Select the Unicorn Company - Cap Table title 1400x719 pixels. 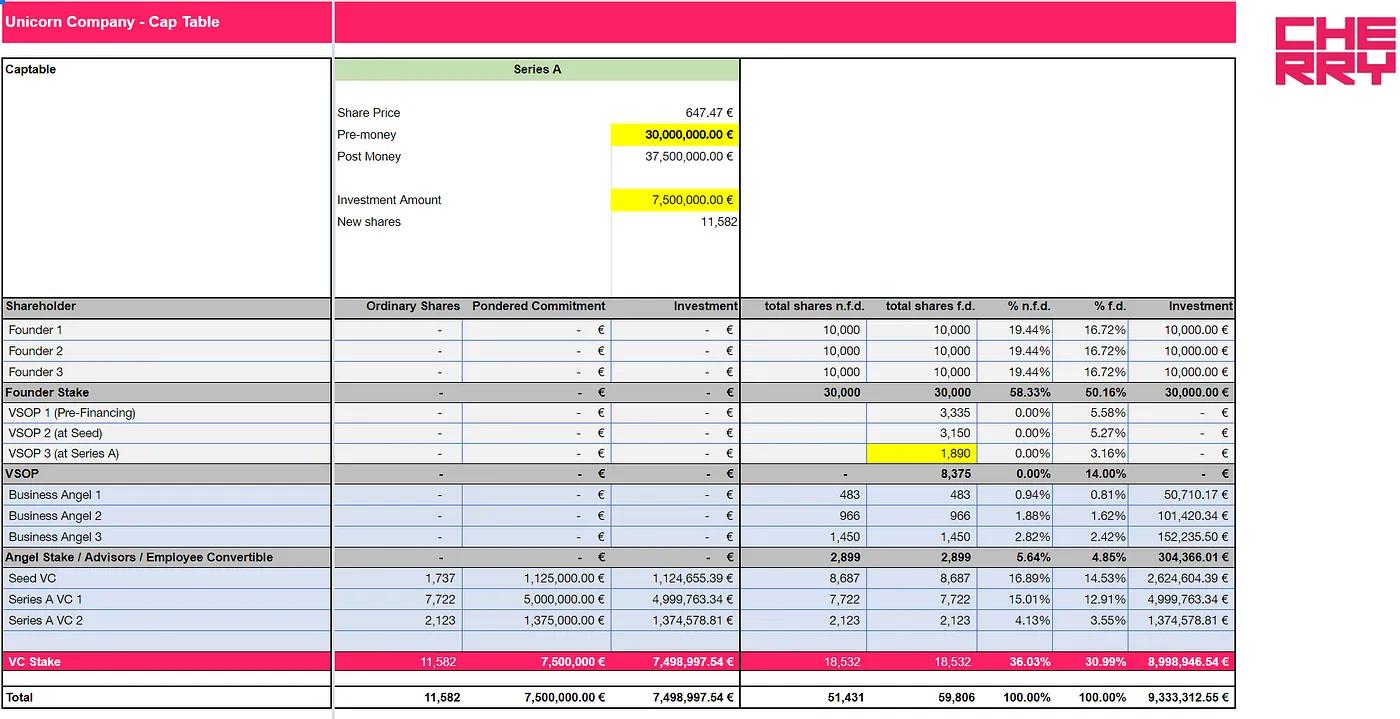[x=112, y=22]
